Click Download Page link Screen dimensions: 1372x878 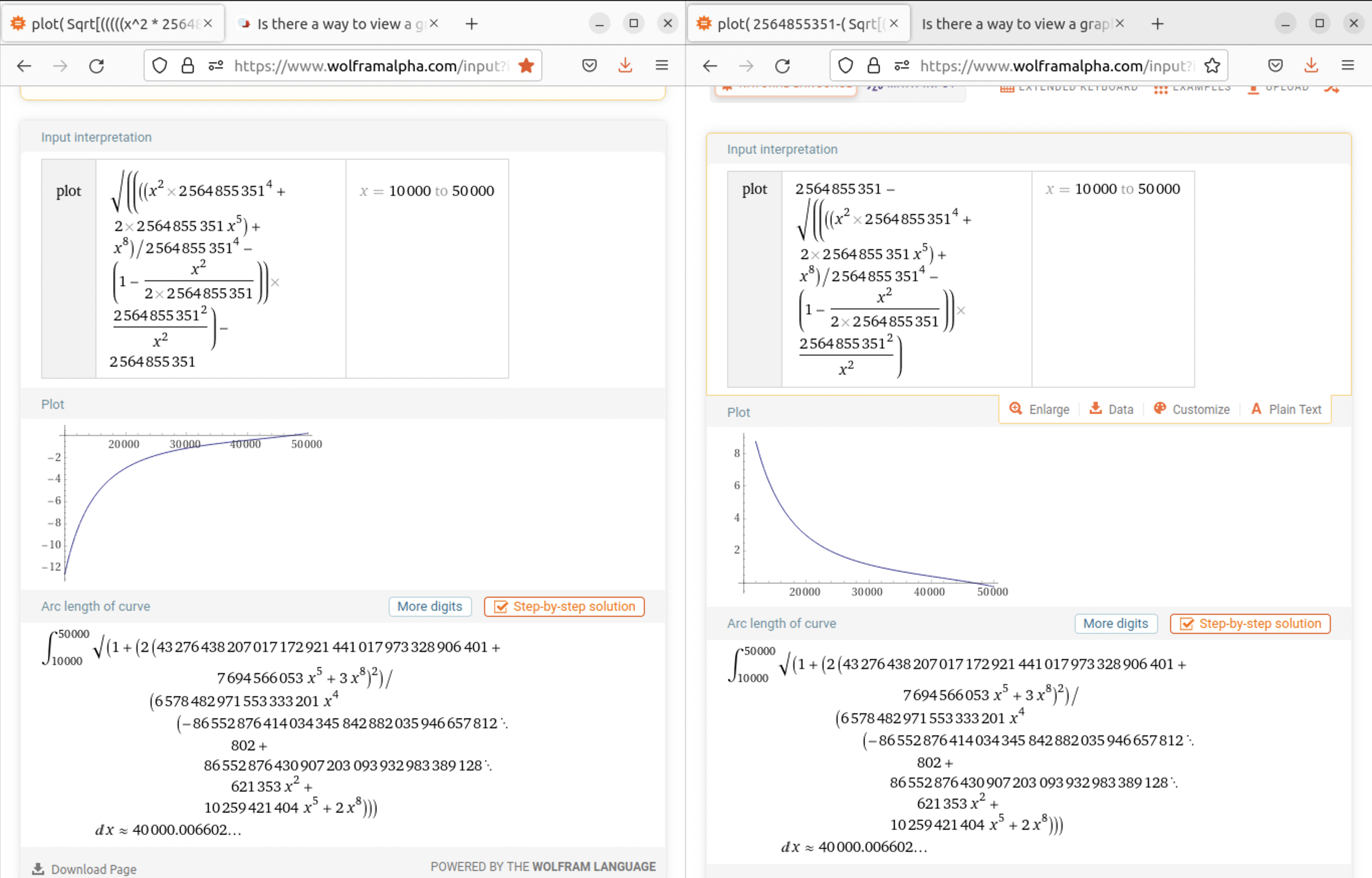coord(84,869)
